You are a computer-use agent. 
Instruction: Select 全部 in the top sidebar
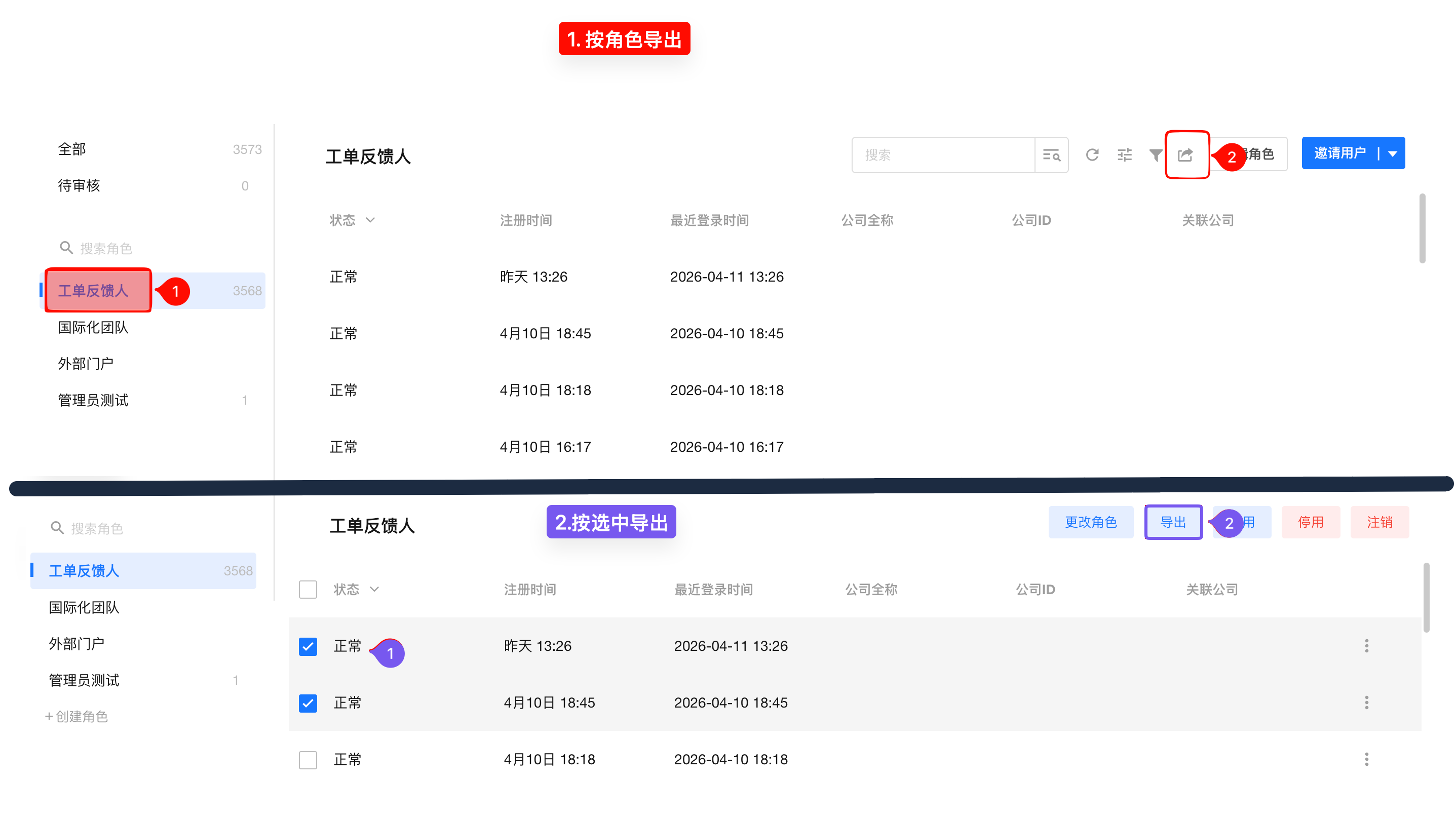tap(72, 149)
